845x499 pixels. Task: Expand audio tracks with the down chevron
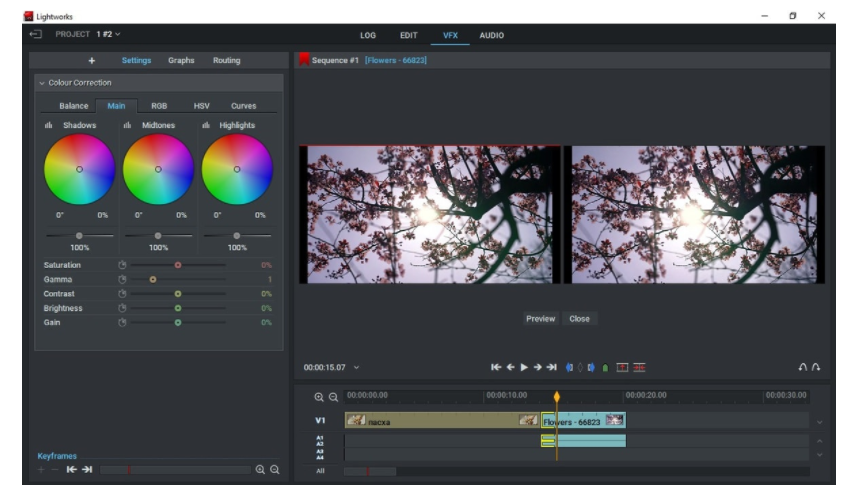(x=819, y=455)
